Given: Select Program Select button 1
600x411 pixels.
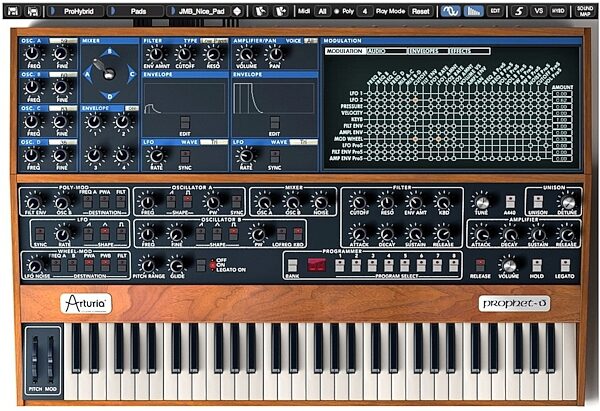Looking at the screenshot, I should (x=339, y=265).
